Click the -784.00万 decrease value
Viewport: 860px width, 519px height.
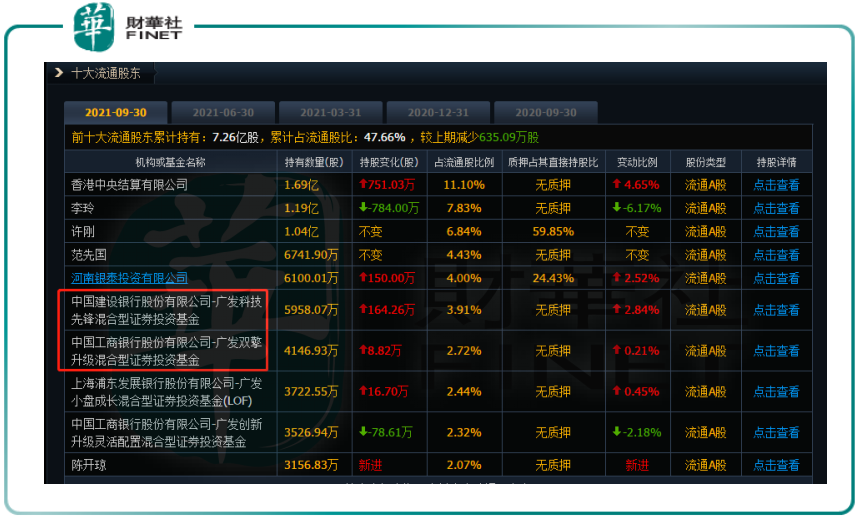(x=389, y=208)
